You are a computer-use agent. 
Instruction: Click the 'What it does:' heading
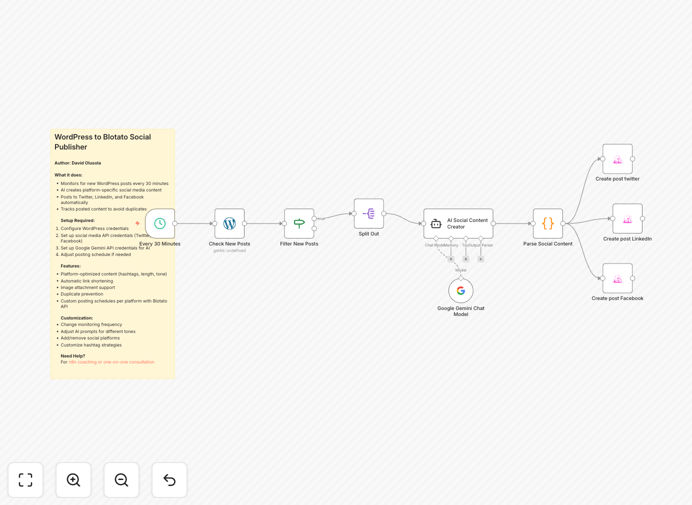tap(68, 175)
